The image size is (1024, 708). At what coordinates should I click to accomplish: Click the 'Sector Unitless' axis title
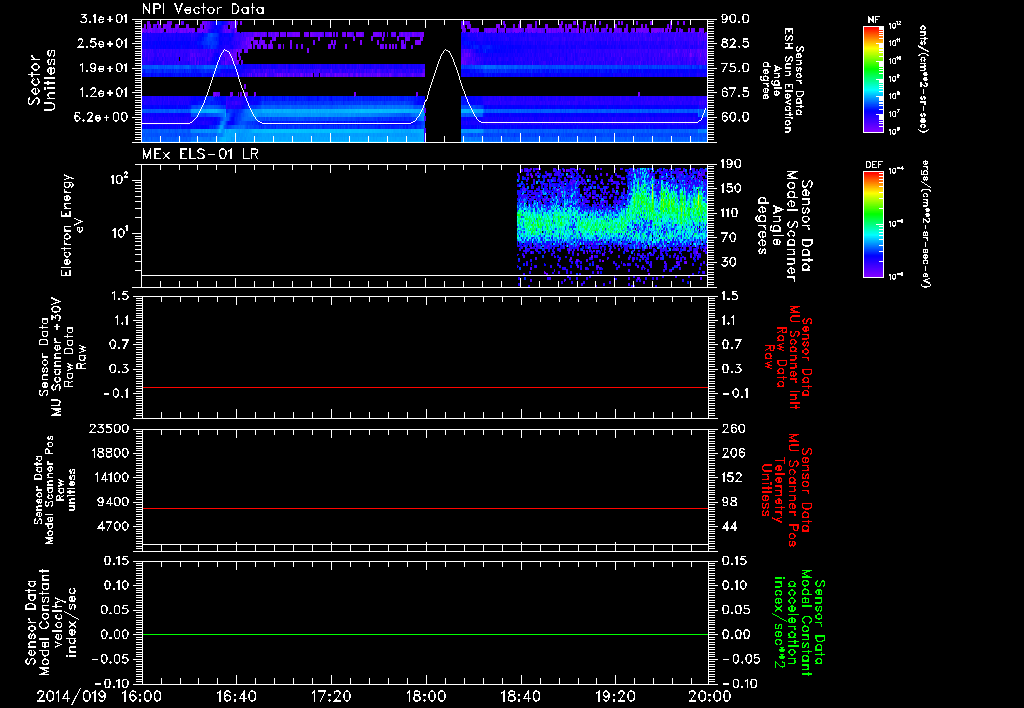click(x=41, y=81)
